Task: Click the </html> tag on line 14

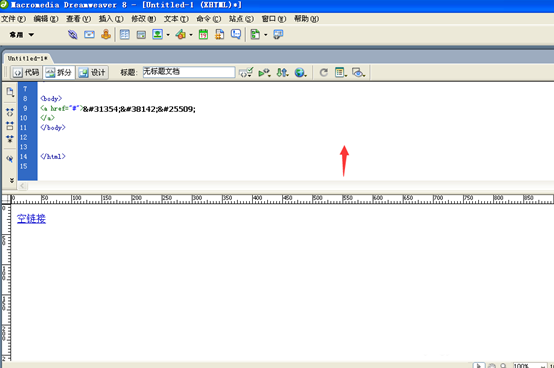Action: pos(53,156)
